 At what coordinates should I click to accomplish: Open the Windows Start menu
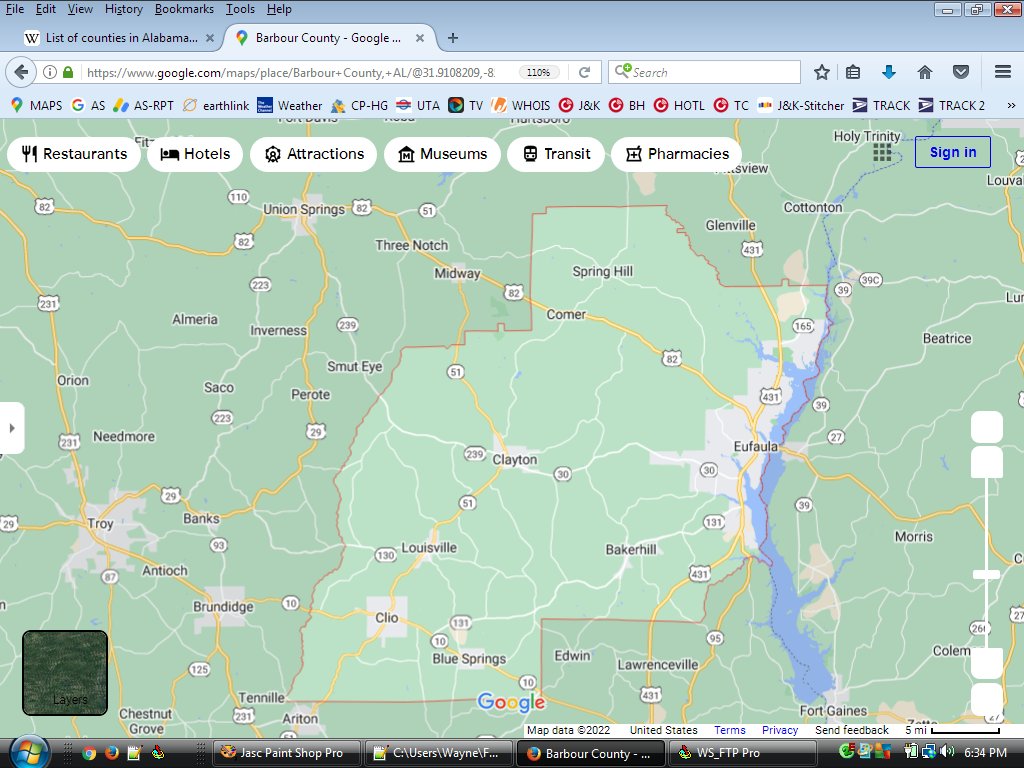tap(27, 753)
